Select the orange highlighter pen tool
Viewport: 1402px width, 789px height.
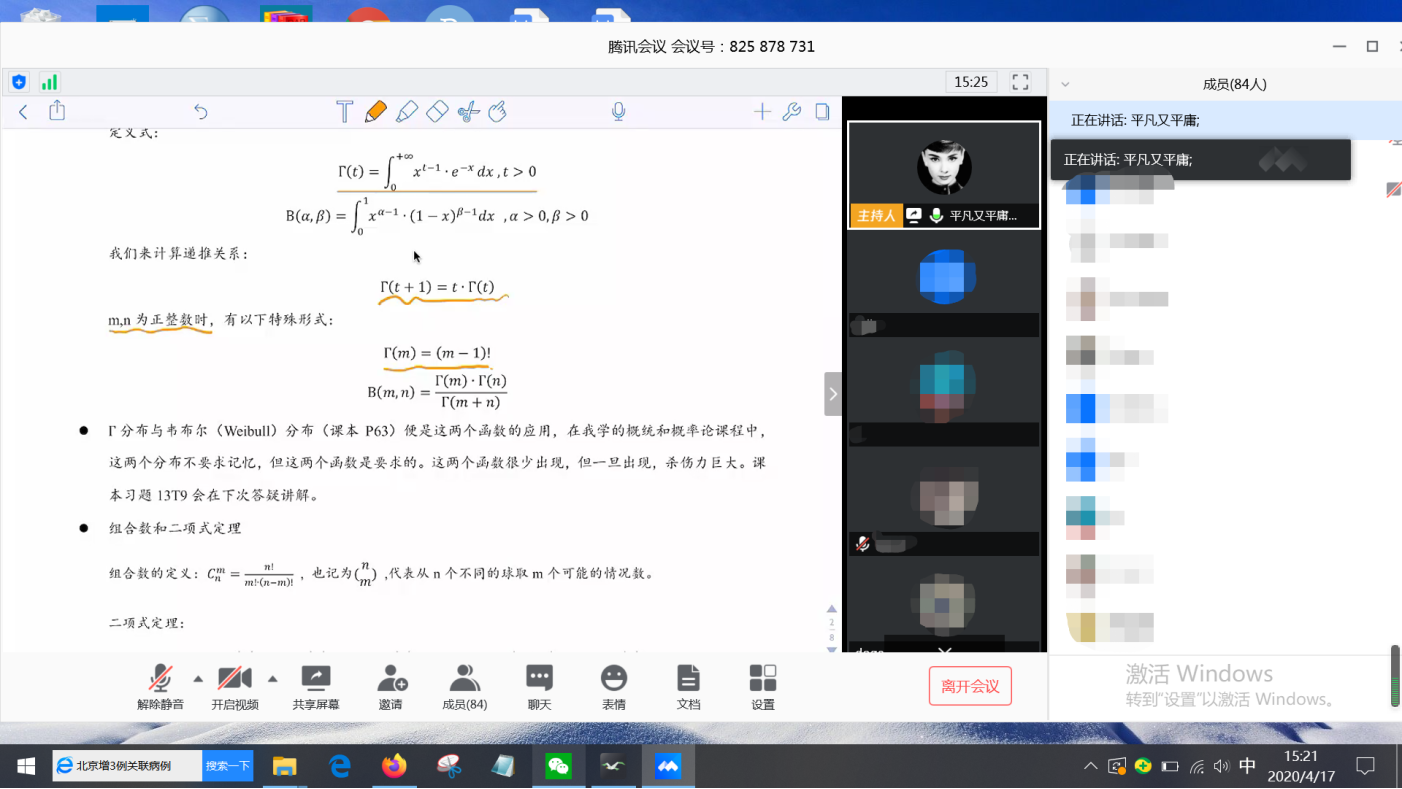pyautogui.click(x=376, y=112)
